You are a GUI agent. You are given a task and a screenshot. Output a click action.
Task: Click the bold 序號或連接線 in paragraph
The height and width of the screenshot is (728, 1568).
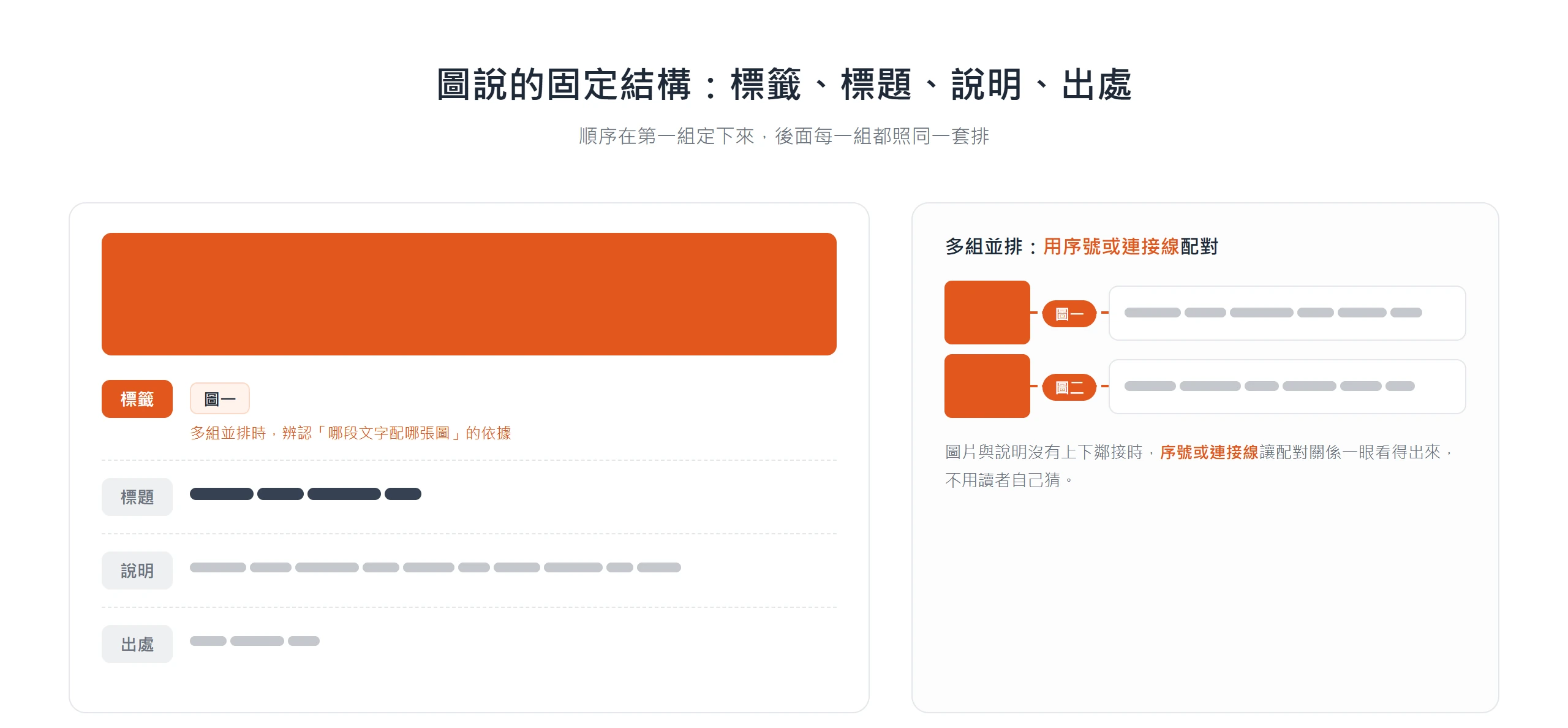(x=1209, y=452)
